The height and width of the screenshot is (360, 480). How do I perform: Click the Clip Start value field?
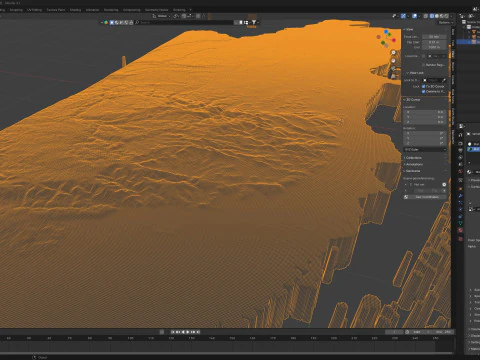pos(435,42)
